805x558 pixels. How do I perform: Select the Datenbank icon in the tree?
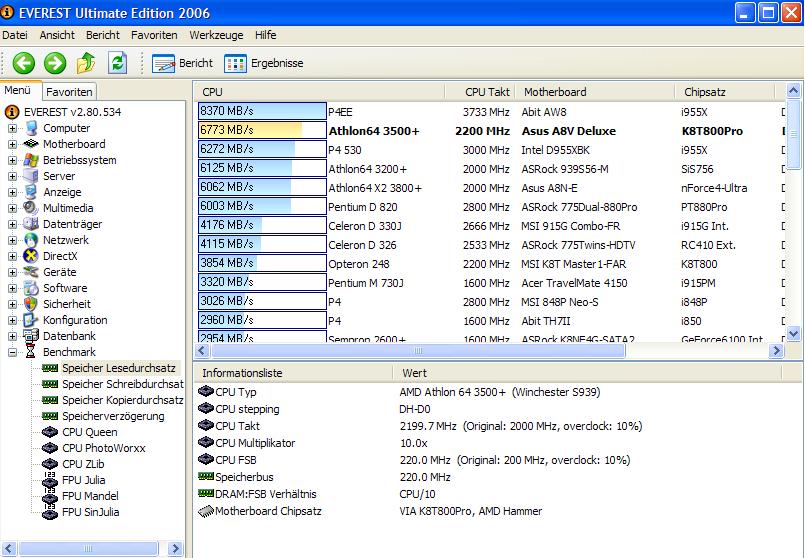31,336
